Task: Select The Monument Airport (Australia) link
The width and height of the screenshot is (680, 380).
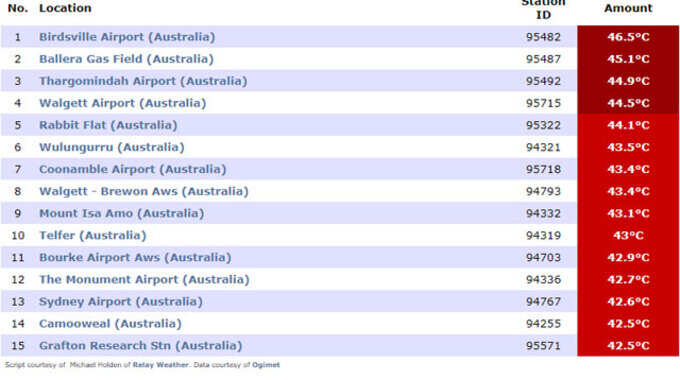Action: tap(144, 280)
